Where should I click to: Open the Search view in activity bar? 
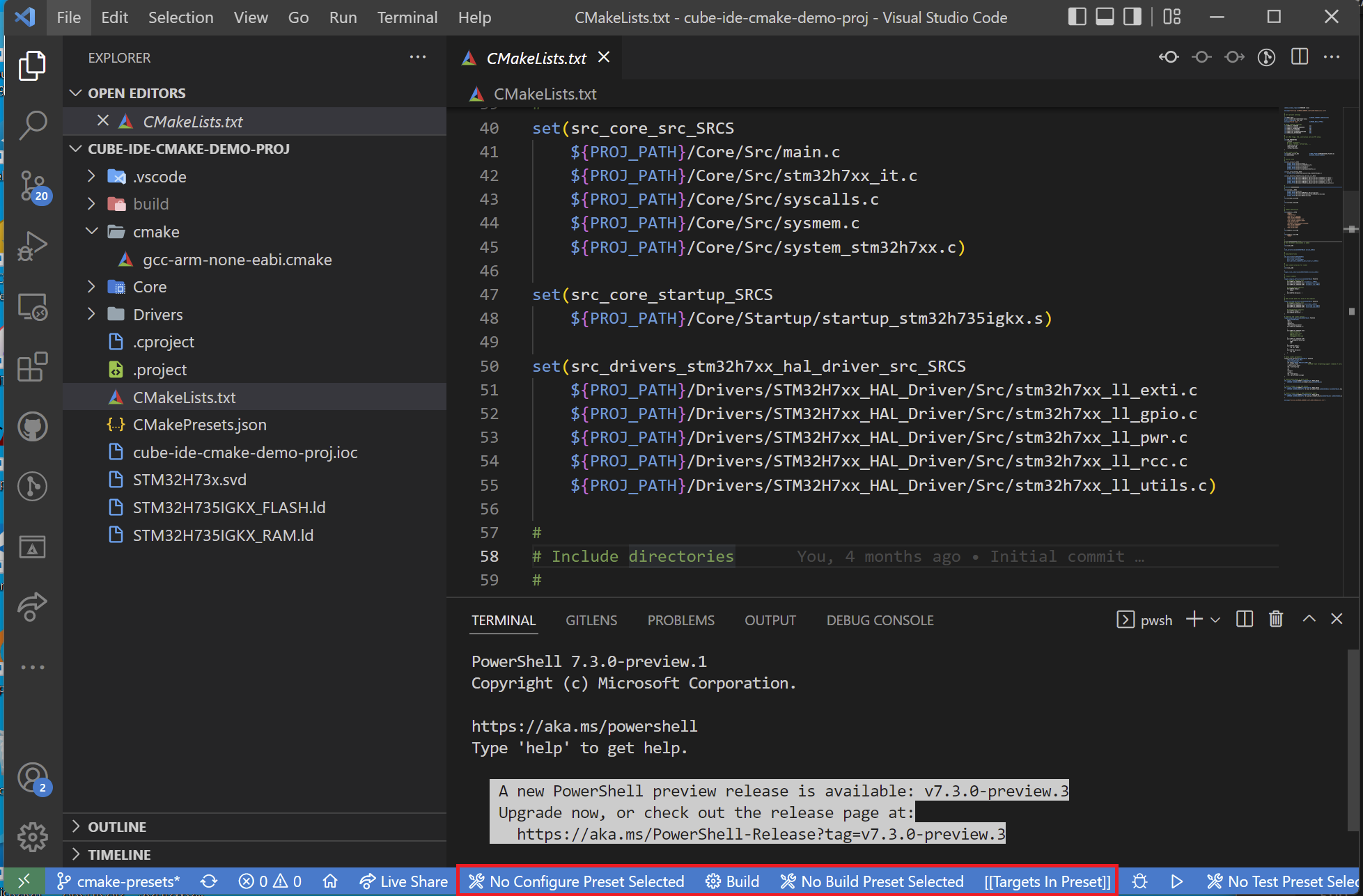[x=32, y=125]
